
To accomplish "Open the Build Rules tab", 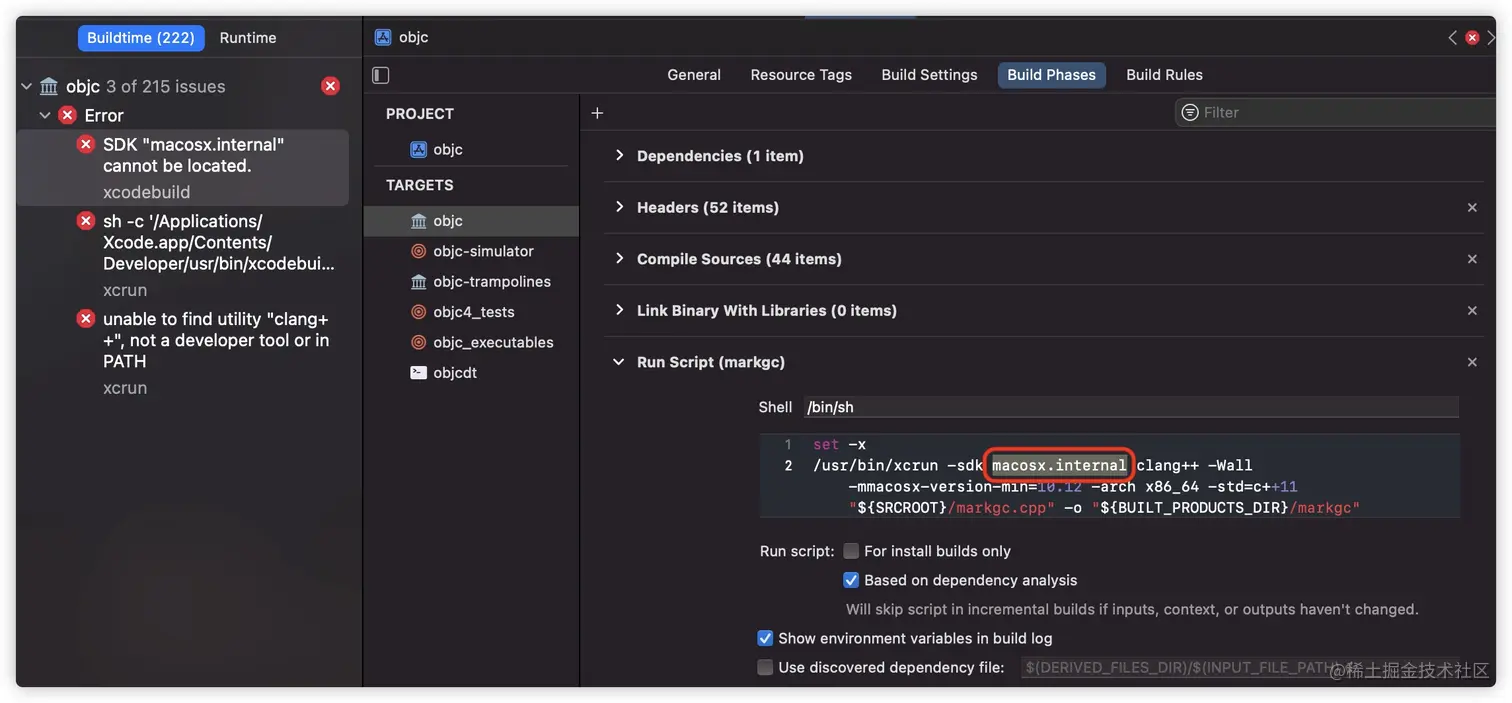I will tap(1164, 75).
